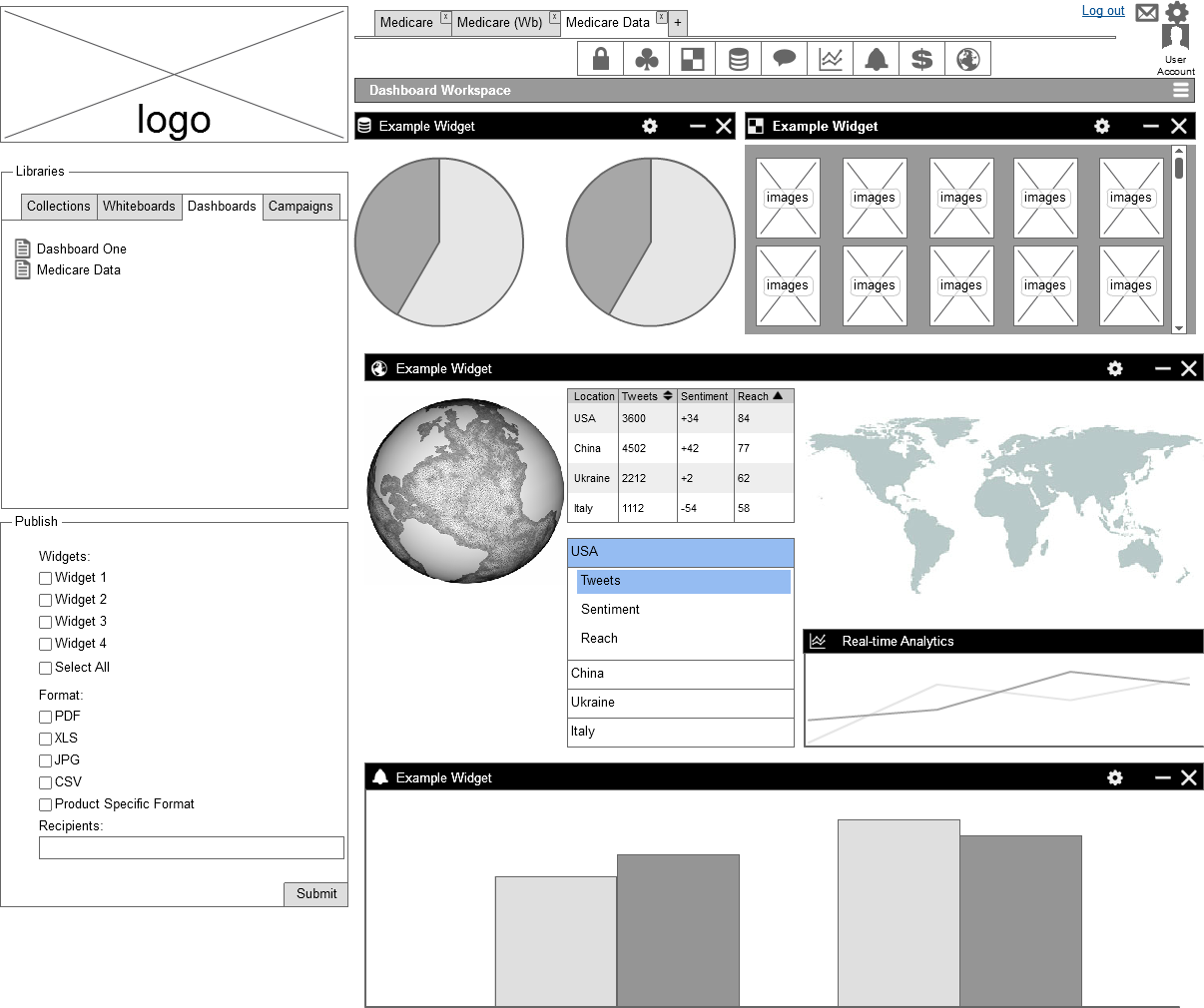1204x1008 pixels.
Task: Open the dollar finance toolbar icon
Action: (x=920, y=58)
